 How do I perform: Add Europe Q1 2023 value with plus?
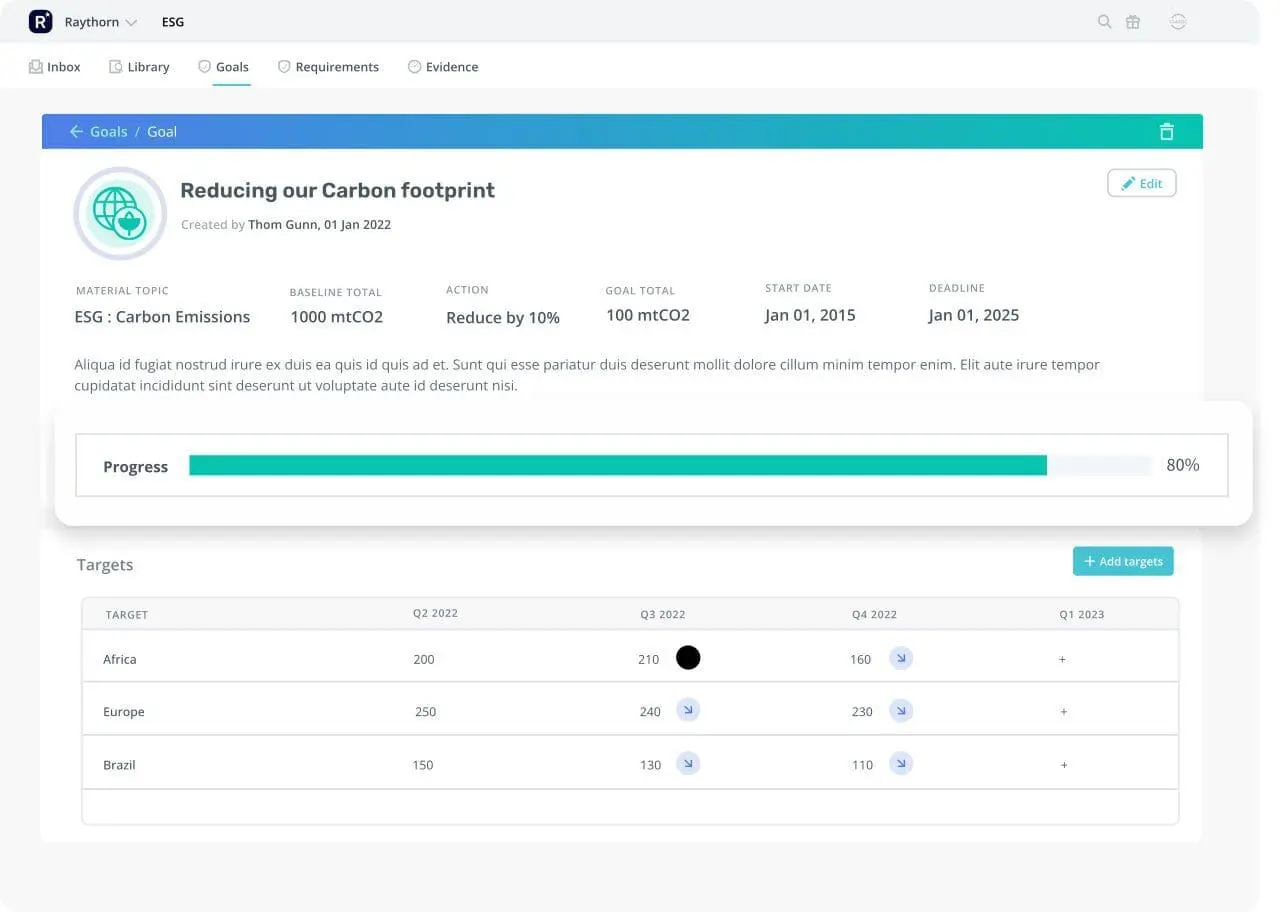pos(1063,712)
